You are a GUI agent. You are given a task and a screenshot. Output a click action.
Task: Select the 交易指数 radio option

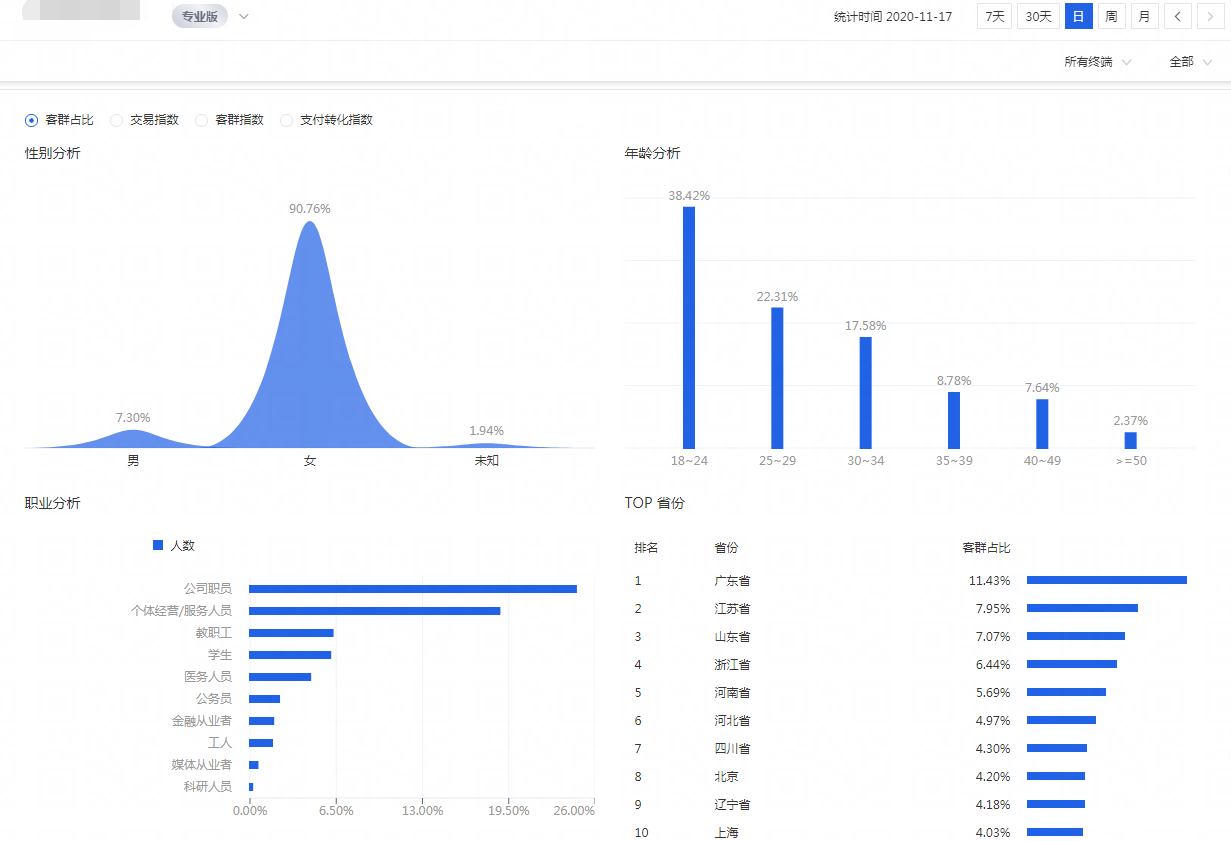coord(117,120)
